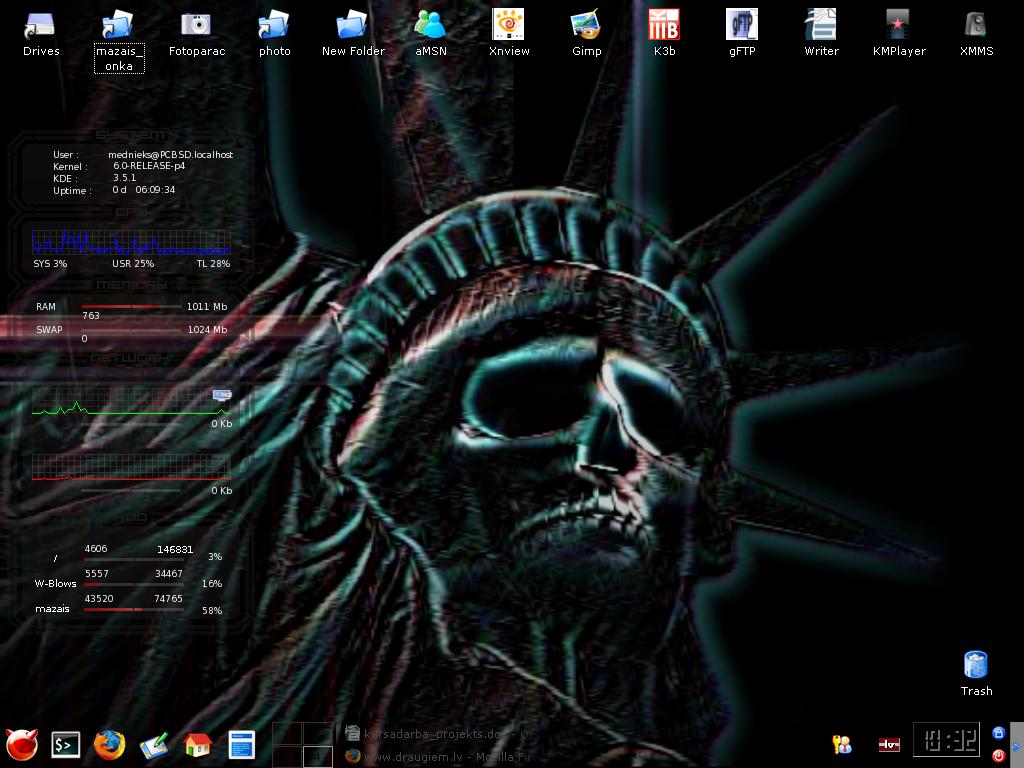Launch OpenOffice Writer from the desktop
This screenshot has width=1024, height=768.
point(821,34)
